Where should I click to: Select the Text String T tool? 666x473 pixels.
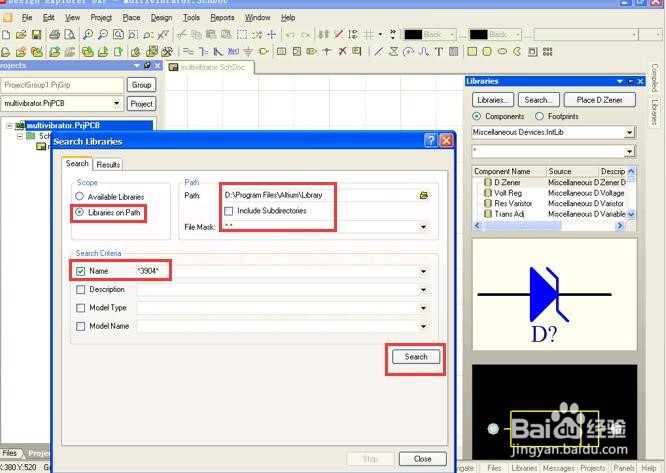(x=438, y=52)
